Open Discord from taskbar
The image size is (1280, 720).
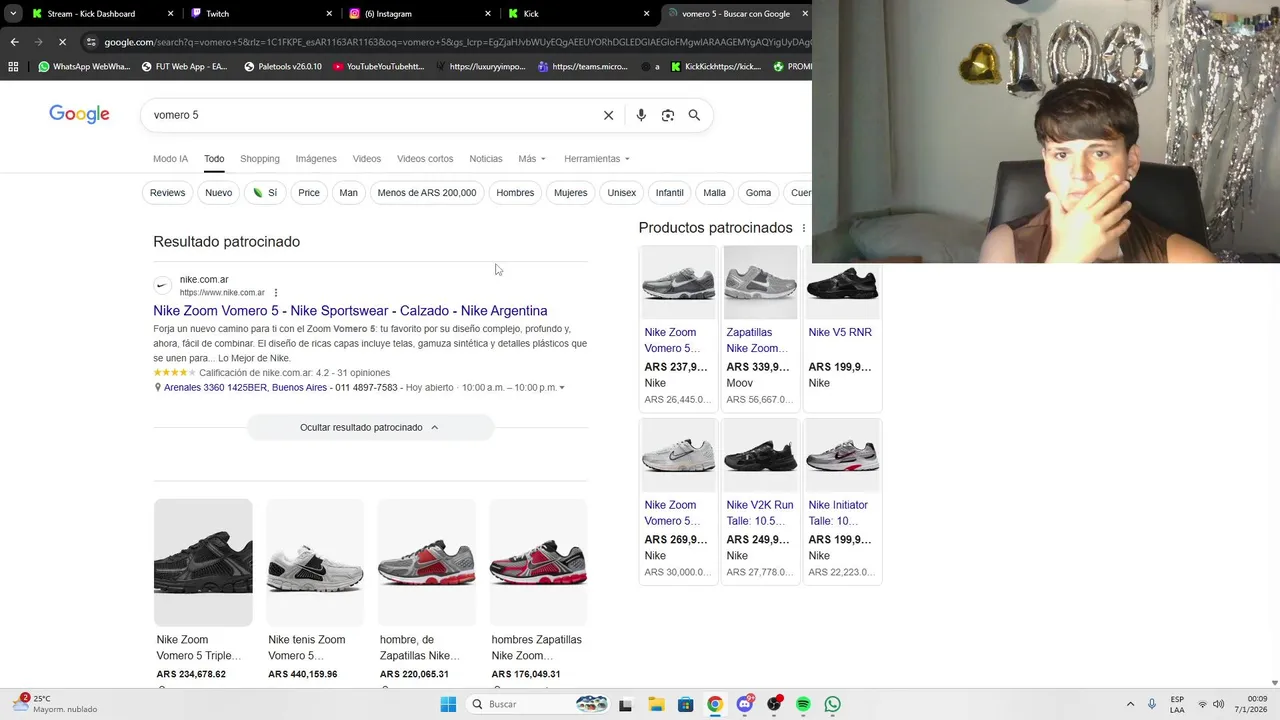(x=744, y=704)
